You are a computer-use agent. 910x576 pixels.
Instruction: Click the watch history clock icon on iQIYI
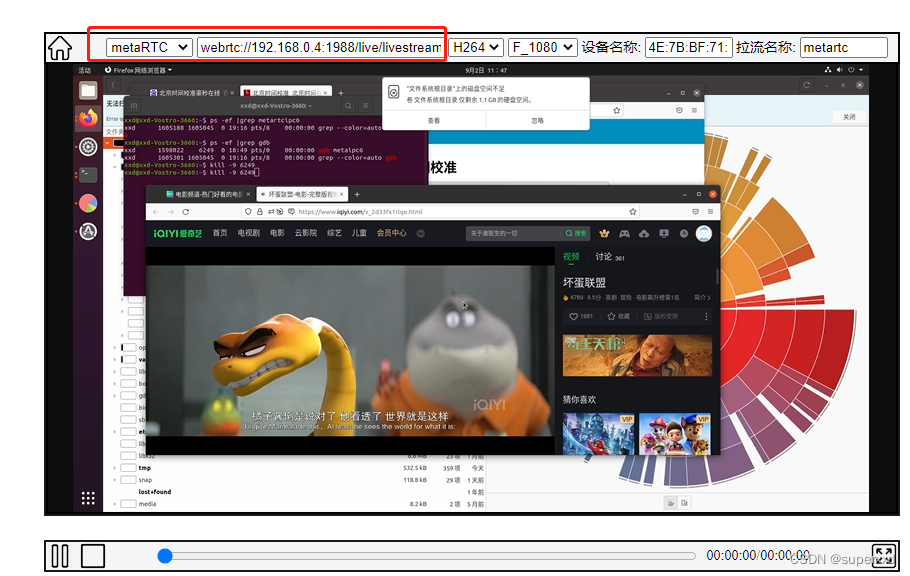pos(684,233)
